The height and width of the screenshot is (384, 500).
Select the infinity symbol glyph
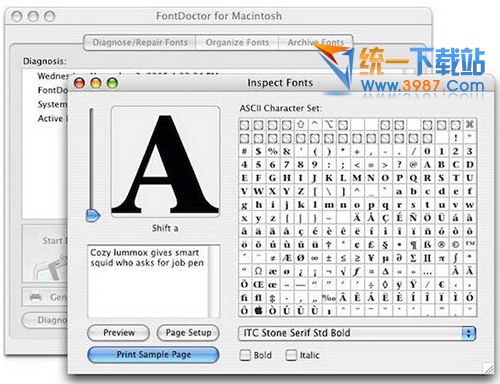coord(315,258)
